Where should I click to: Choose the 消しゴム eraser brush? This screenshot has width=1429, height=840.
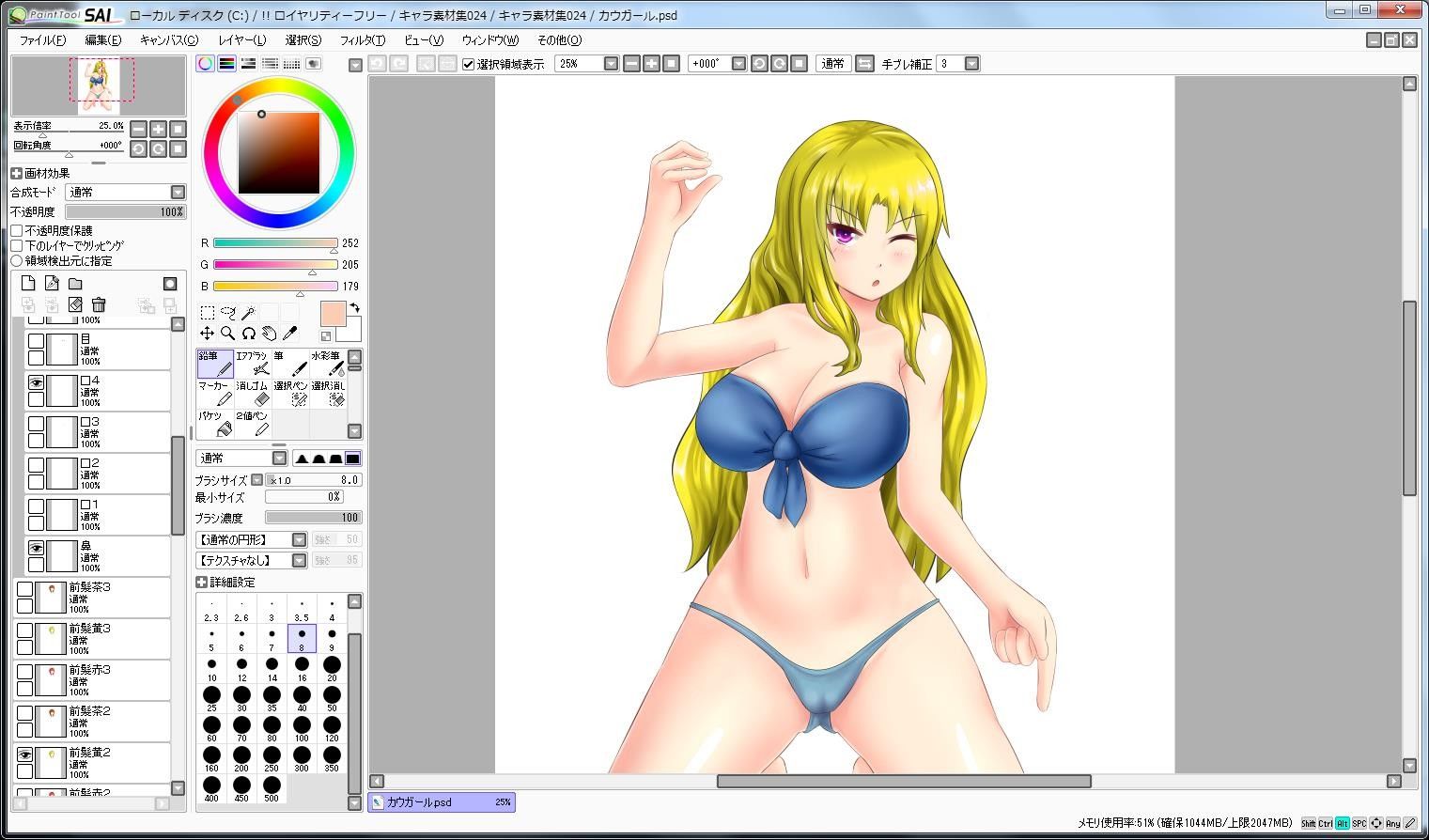(x=253, y=393)
